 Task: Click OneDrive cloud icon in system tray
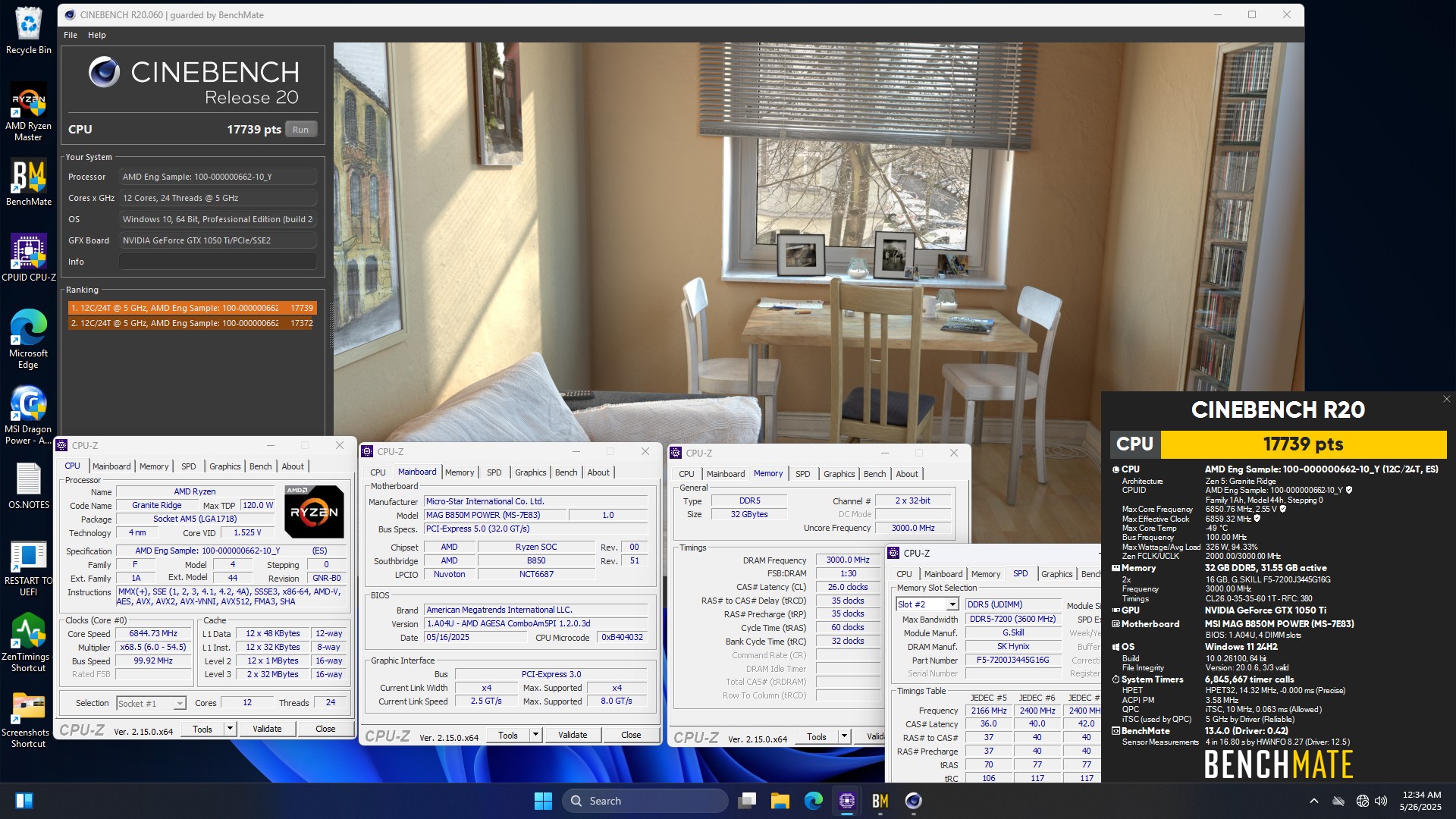click(1338, 801)
